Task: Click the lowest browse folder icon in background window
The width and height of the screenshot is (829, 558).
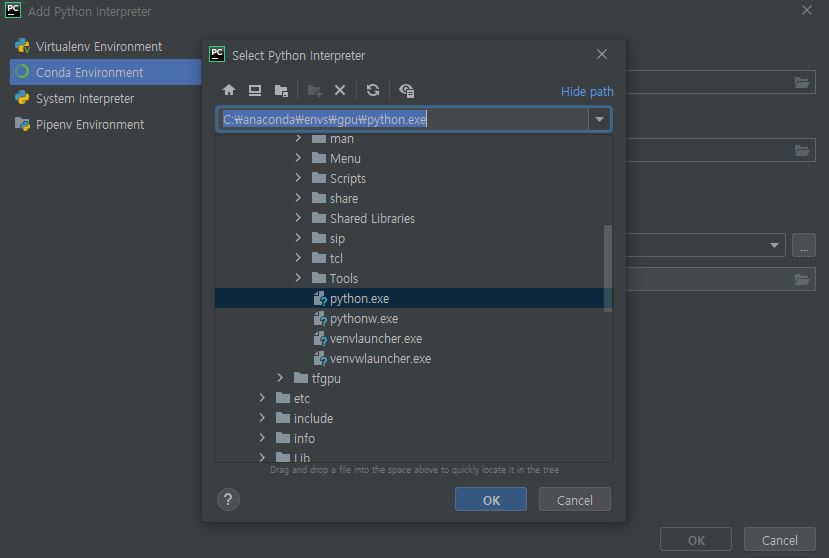Action: pyautogui.click(x=802, y=279)
